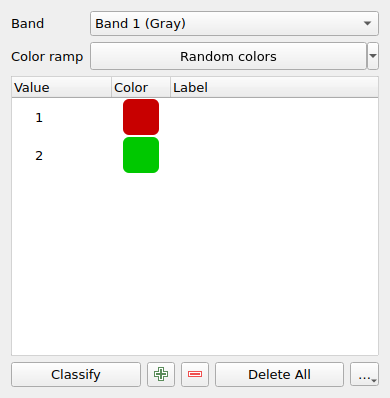Click the Color ramp label text
The width and height of the screenshot is (390, 398).
47,57
